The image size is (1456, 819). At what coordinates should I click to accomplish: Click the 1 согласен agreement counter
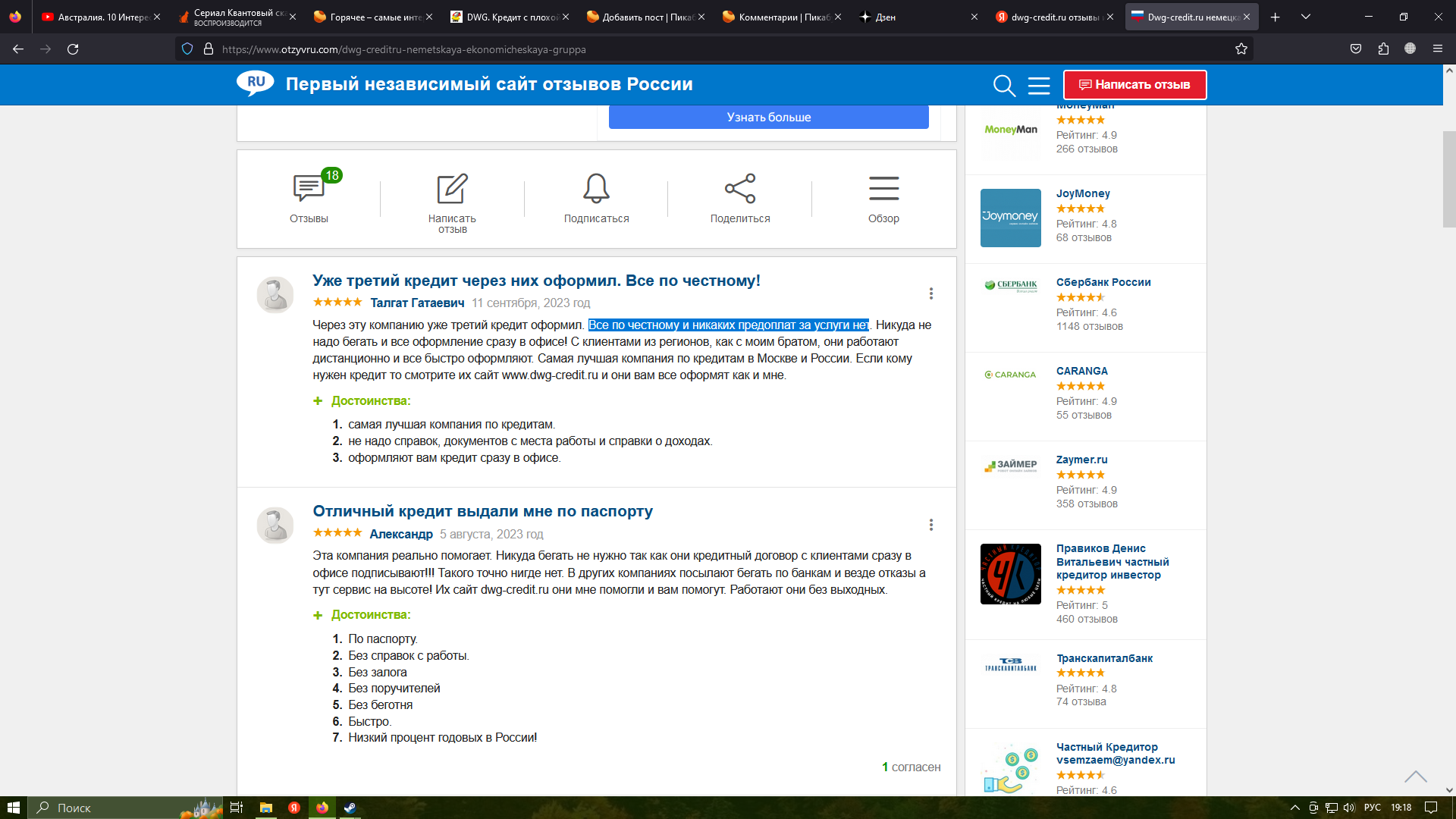pos(911,767)
